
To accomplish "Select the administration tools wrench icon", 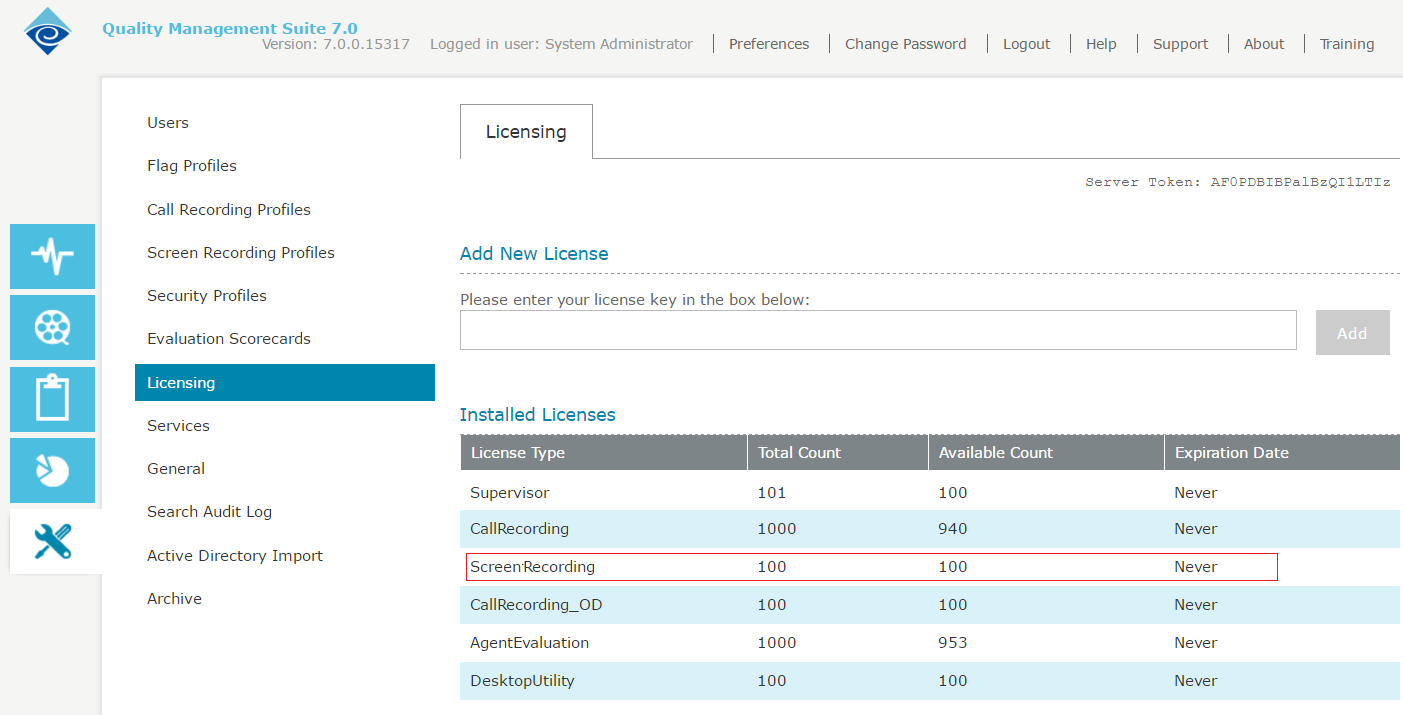I will (52, 541).
